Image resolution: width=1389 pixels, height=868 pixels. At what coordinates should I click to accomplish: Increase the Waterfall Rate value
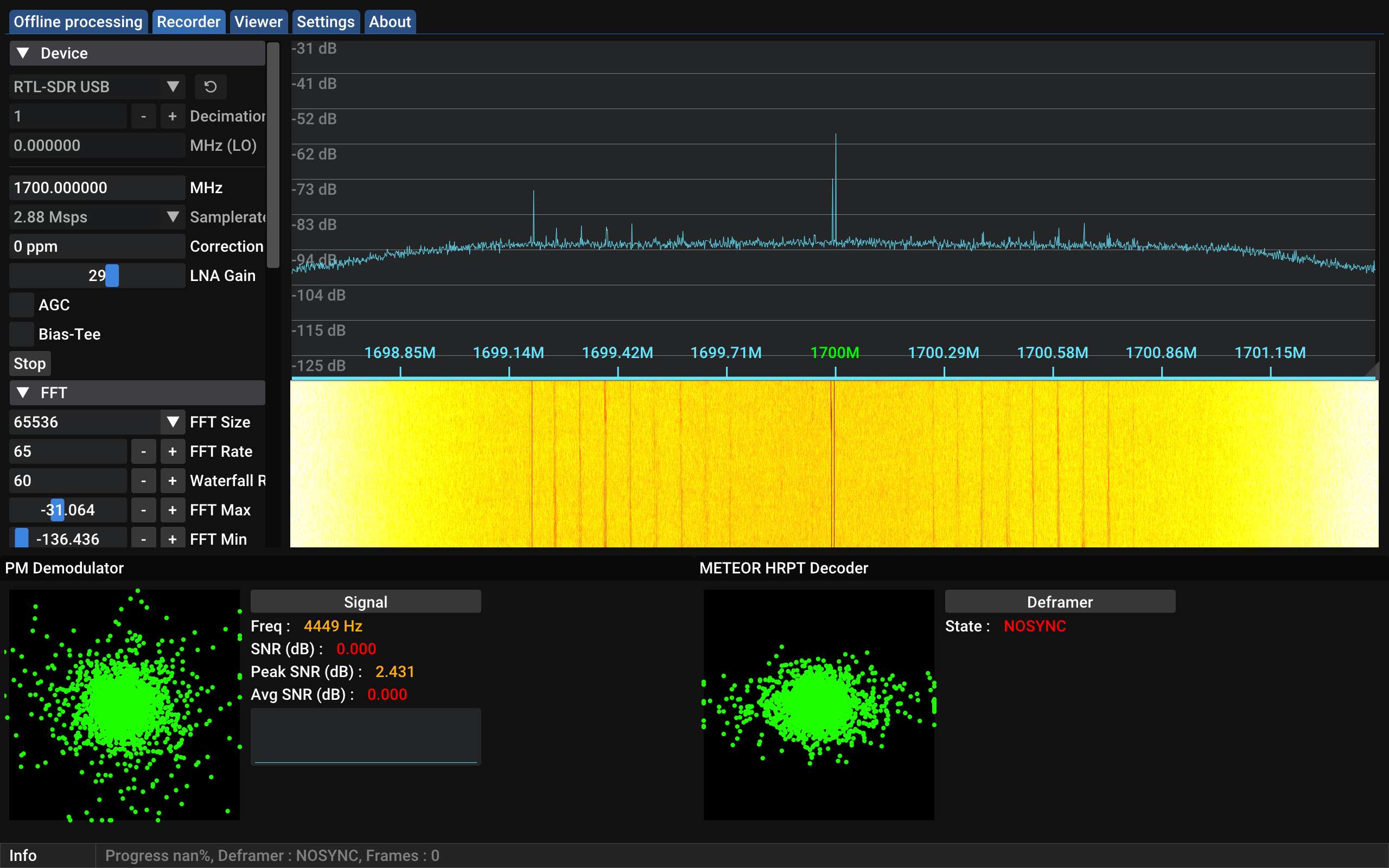click(171, 481)
